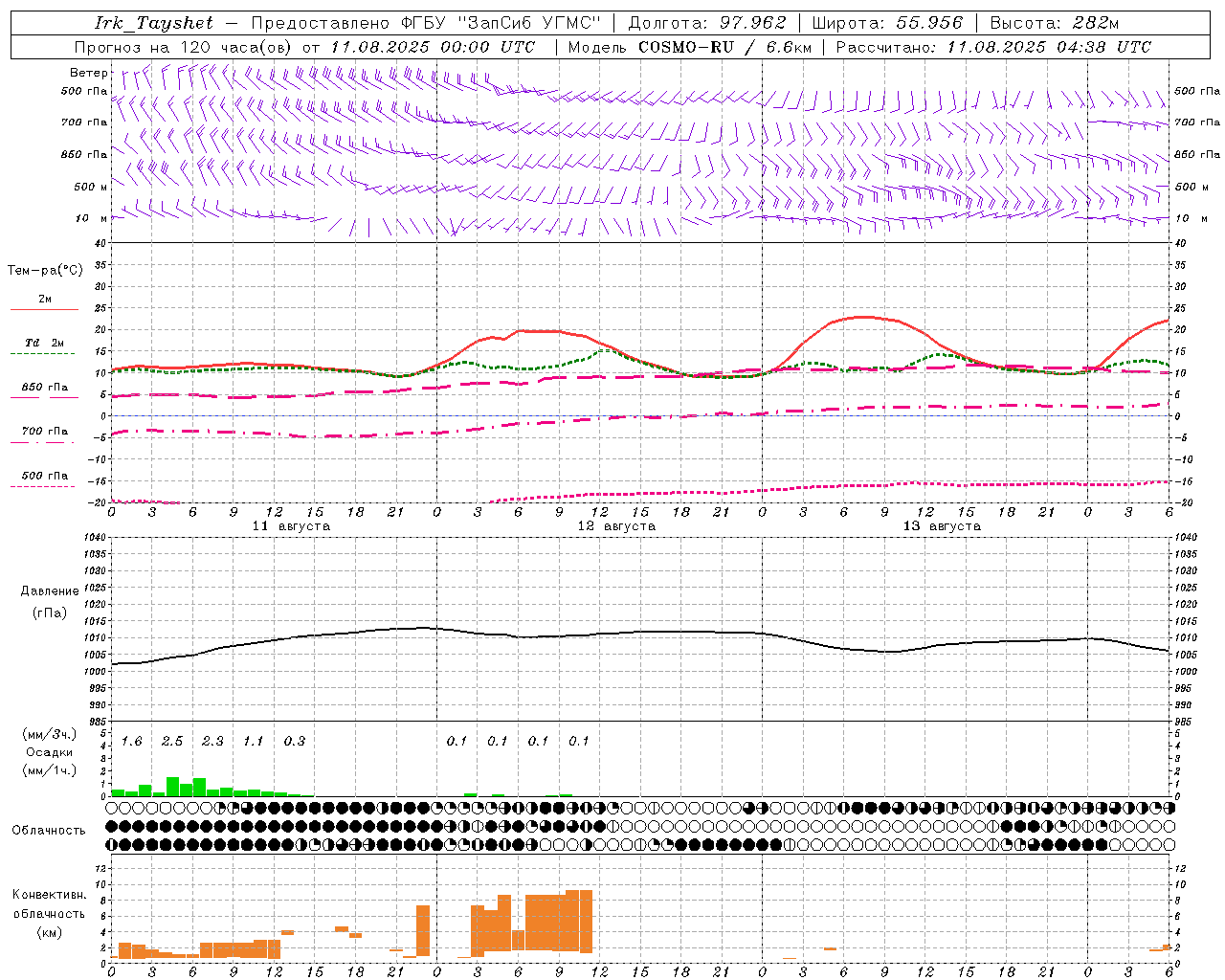
Task: Select the 1.6 precipitation value
Action: click(x=131, y=742)
